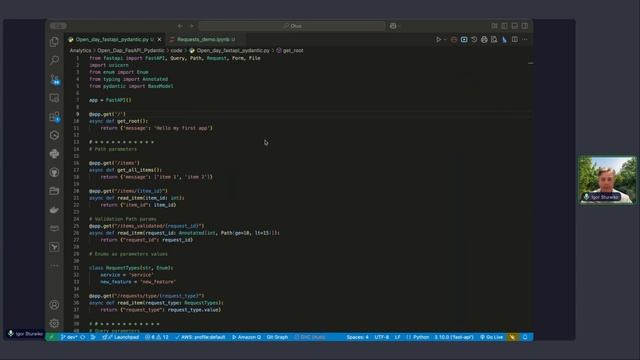Image resolution: width=640 pixels, height=360 pixels.
Task: Change indentation via Spaces: 4
Action: pyautogui.click(x=358, y=337)
